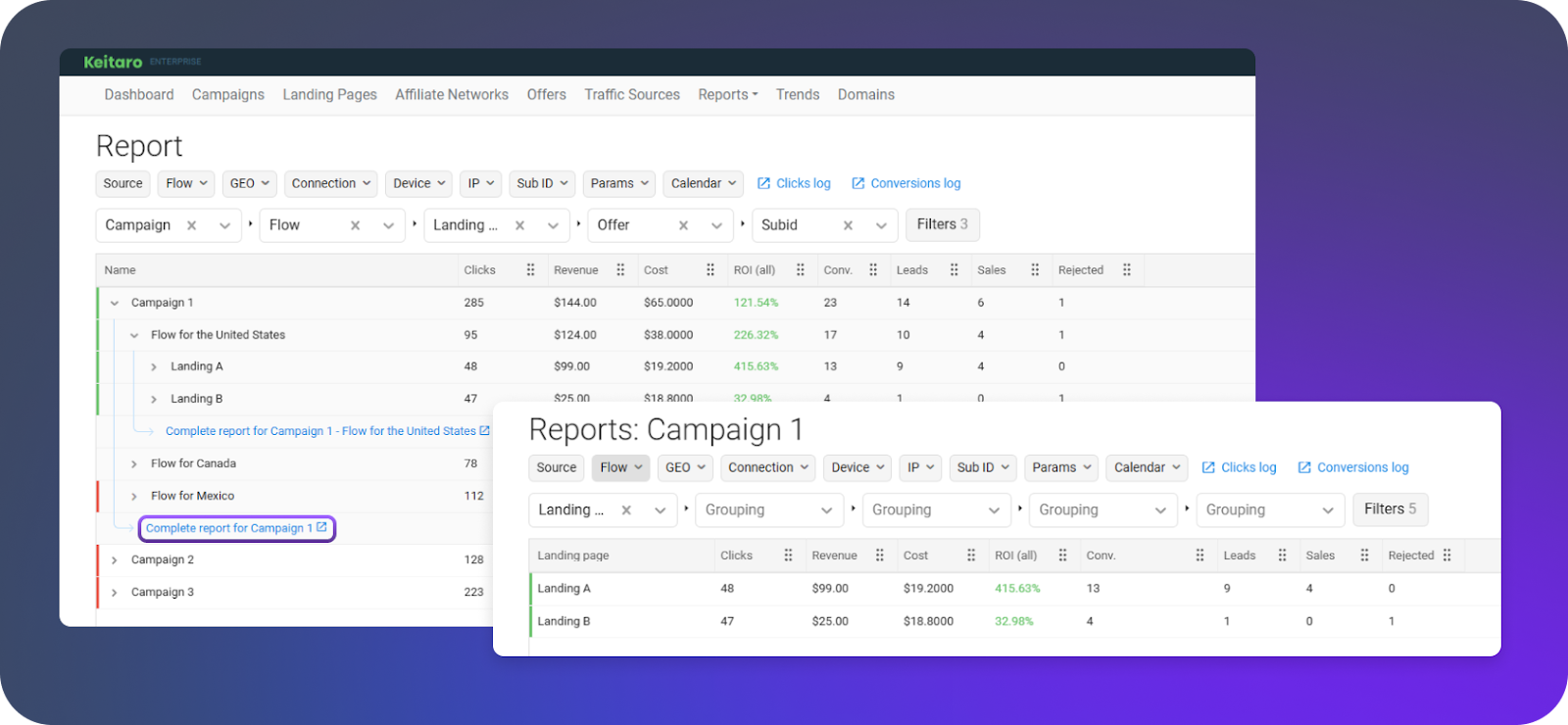Image resolution: width=1568 pixels, height=725 pixels.
Task: Click Conv. column drag handle in Report table
Action: (873, 270)
